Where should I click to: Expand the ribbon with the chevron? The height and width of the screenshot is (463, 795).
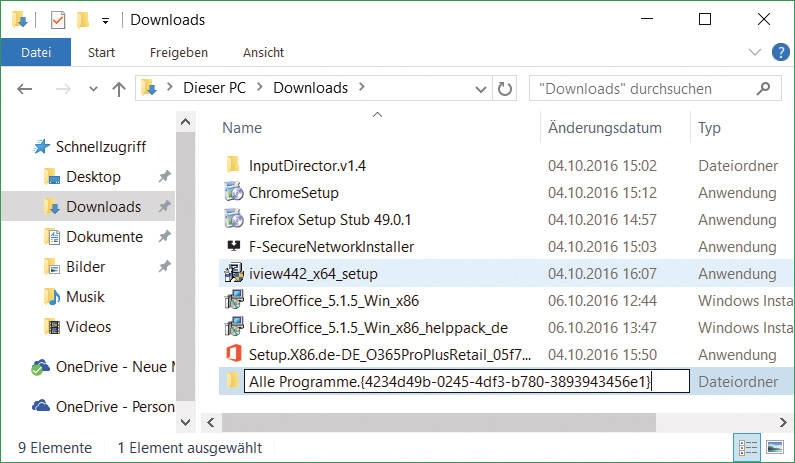tap(754, 52)
